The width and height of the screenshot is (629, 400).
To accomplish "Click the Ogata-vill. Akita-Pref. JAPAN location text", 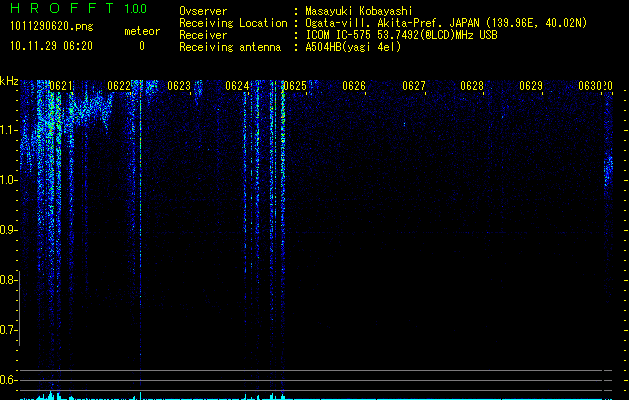I will click(x=446, y=23).
